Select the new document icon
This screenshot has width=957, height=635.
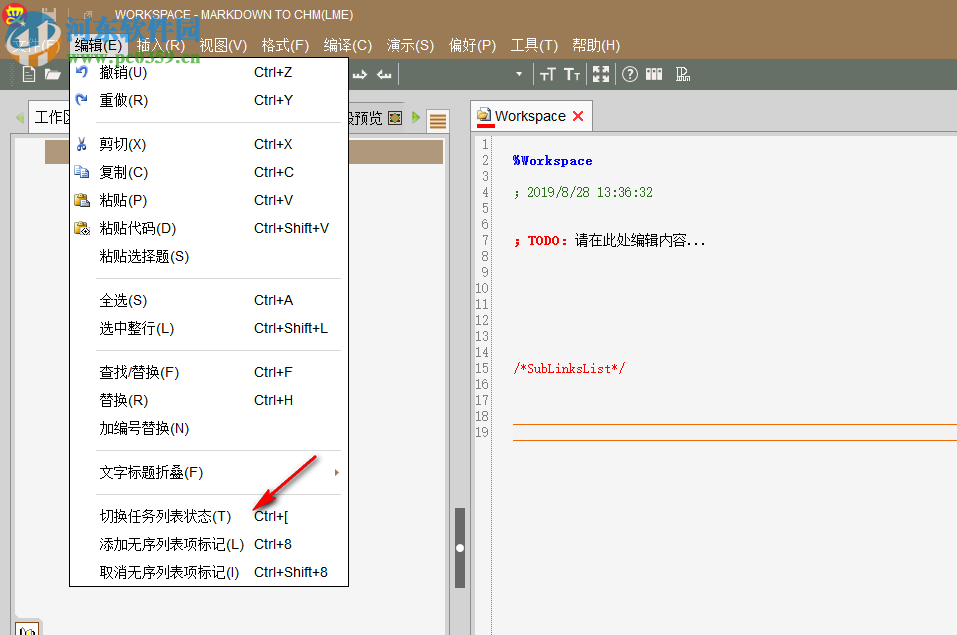pyautogui.click(x=27, y=73)
